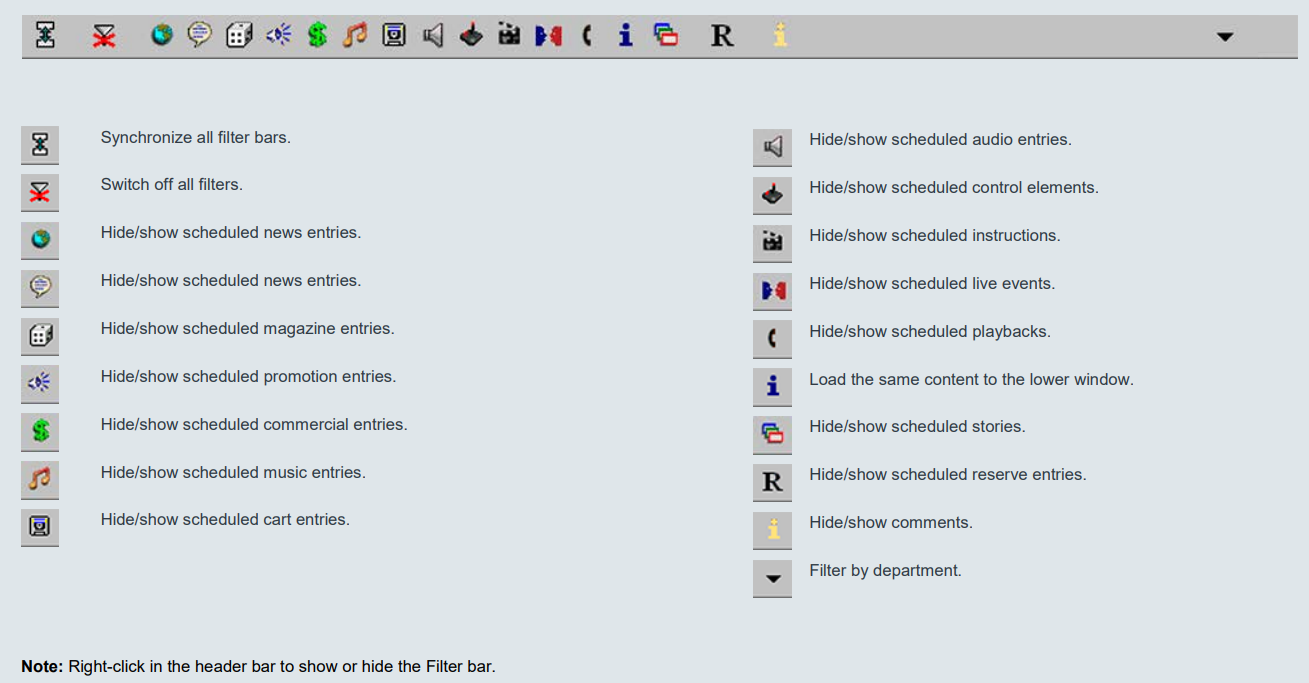
Task: Click the bold R reserve icon in top toolbar
Action: click(x=722, y=36)
